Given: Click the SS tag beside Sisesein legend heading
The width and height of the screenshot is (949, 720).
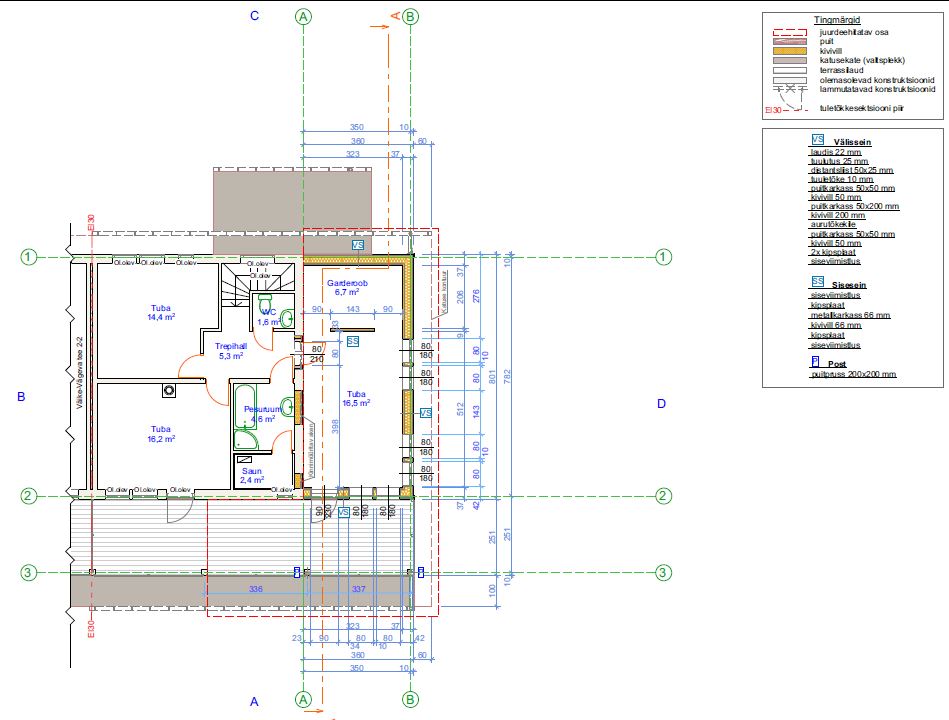Looking at the screenshot, I should [817, 283].
